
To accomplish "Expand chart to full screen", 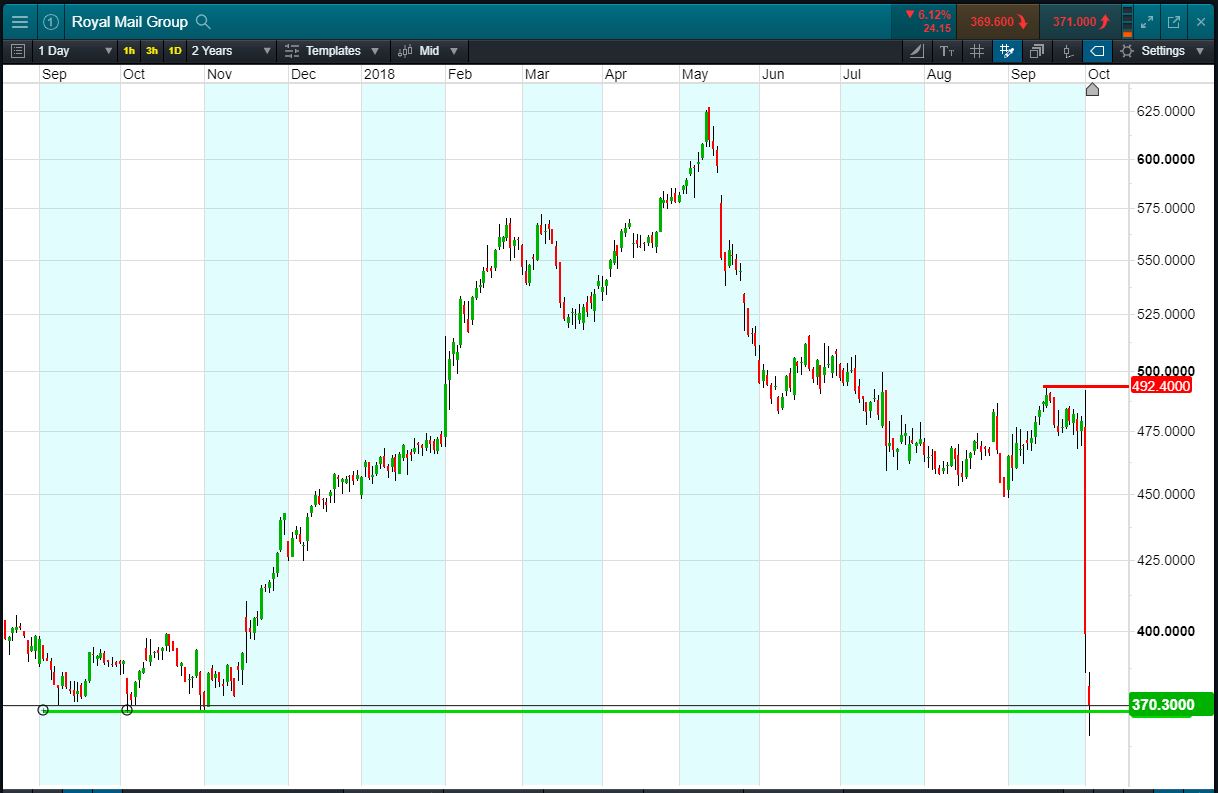I will pos(1147,21).
